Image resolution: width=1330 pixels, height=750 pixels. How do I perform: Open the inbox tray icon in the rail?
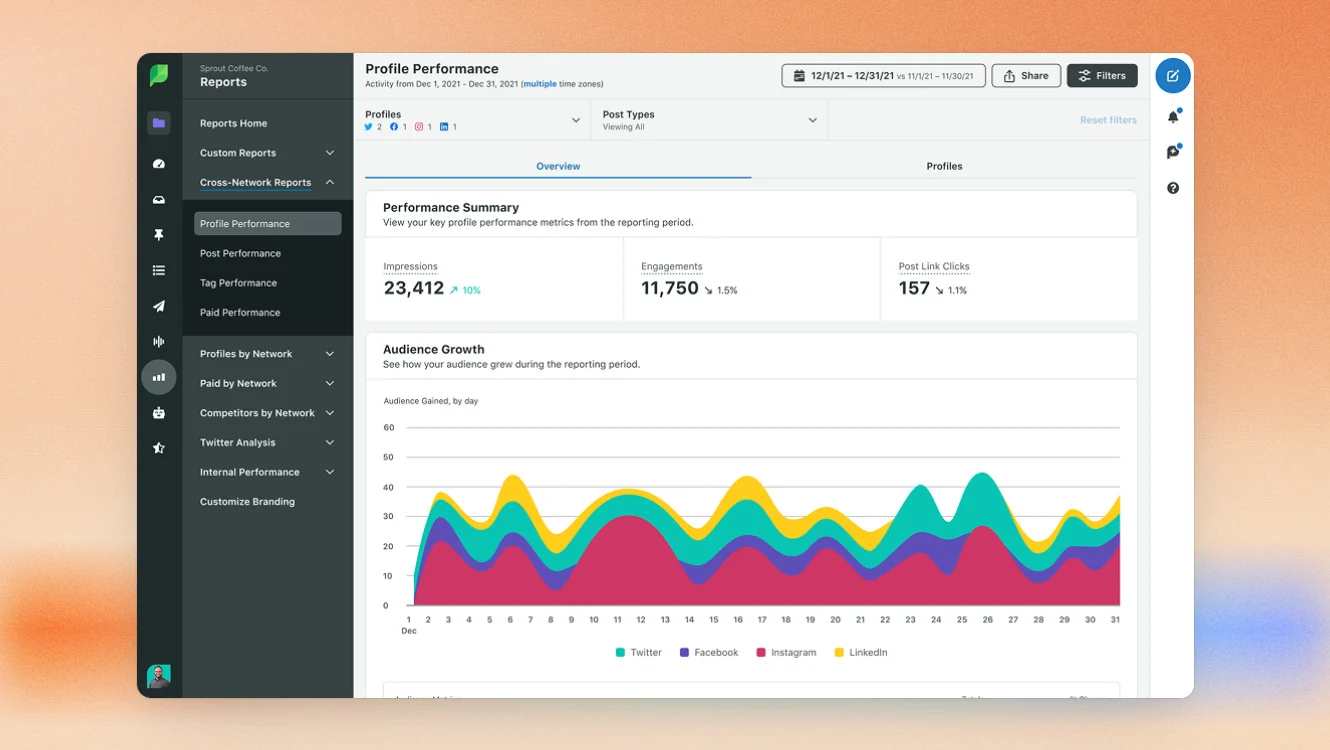click(x=159, y=200)
